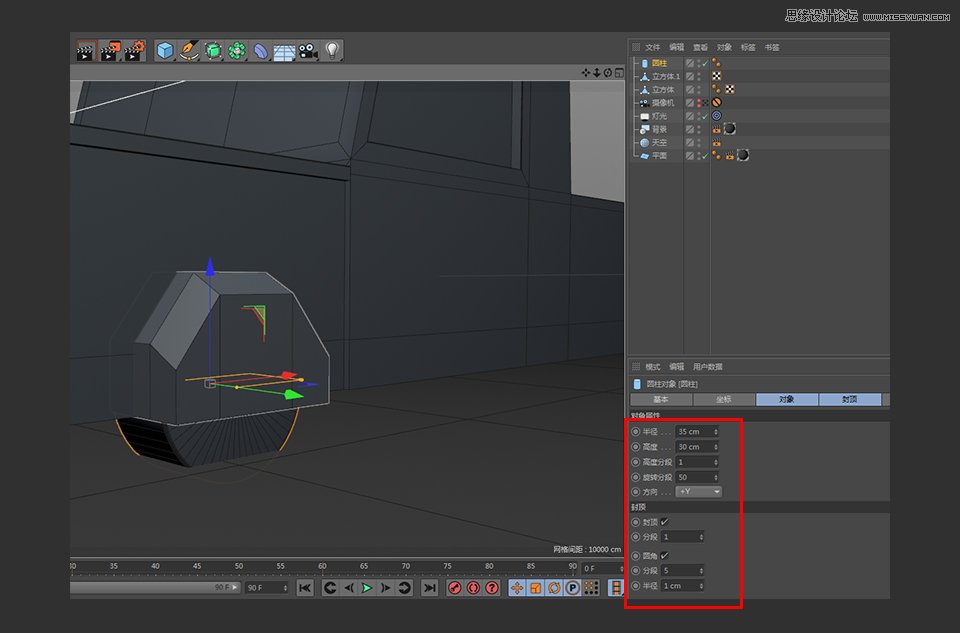Add a Floor environment object from the toolbar
The image size is (960, 633).
point(285,50)
